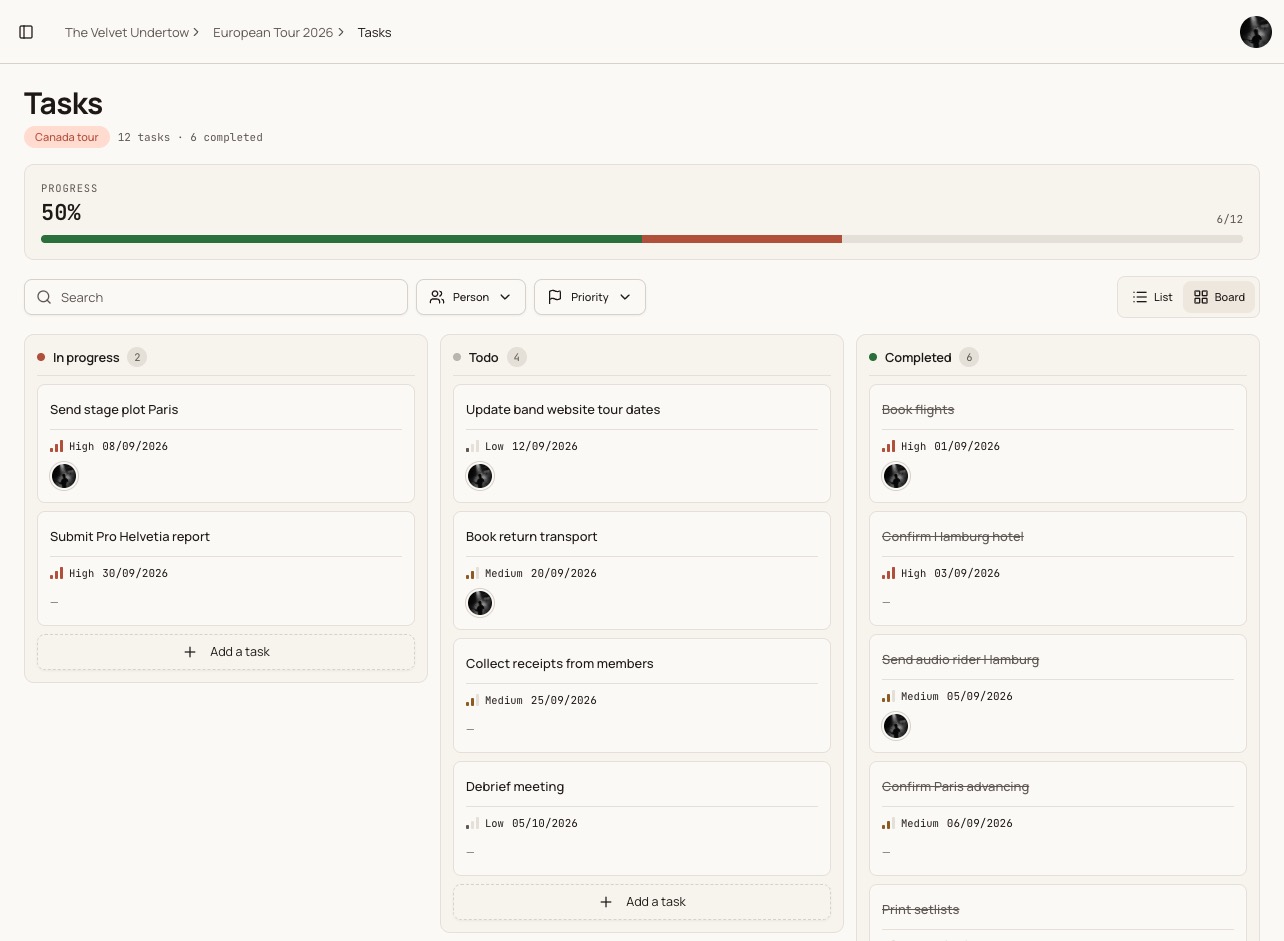The height and width of the screenshot is (941, 1284).
Task: Click the Todo count badge 4
Action: [516, 357]
